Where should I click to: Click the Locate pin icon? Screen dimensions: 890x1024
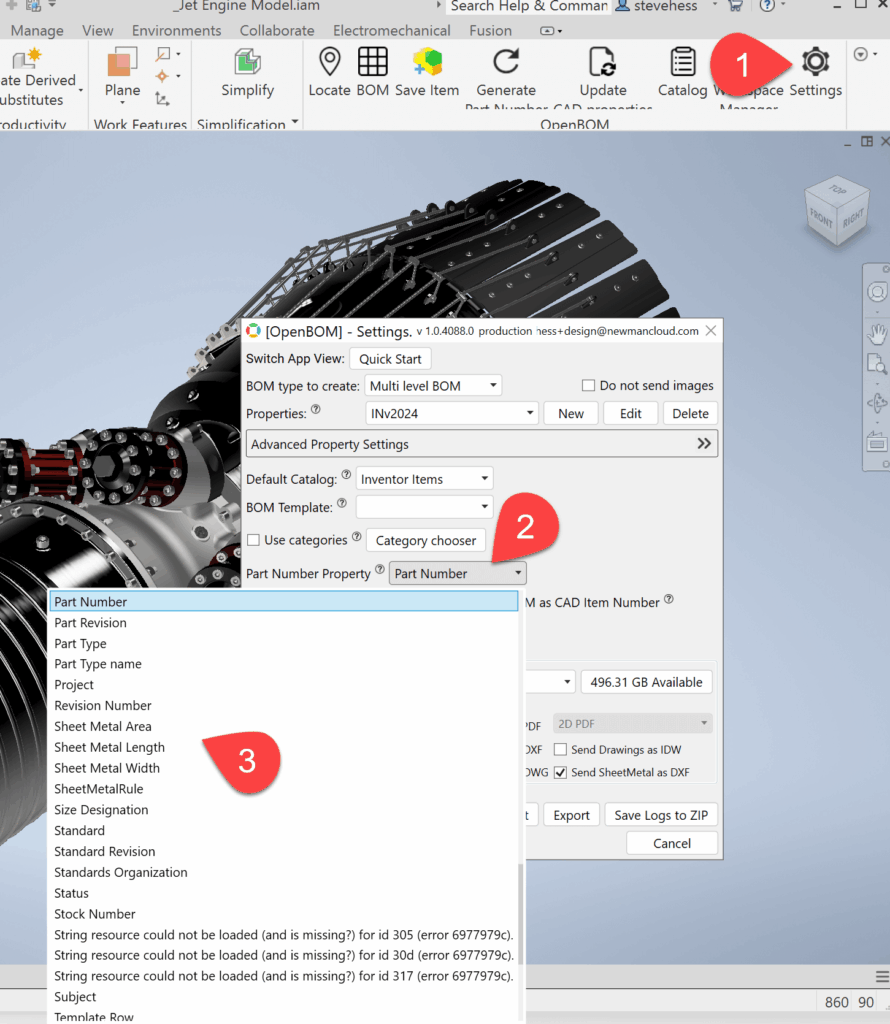pyautogui.click(x=330, y=62)
